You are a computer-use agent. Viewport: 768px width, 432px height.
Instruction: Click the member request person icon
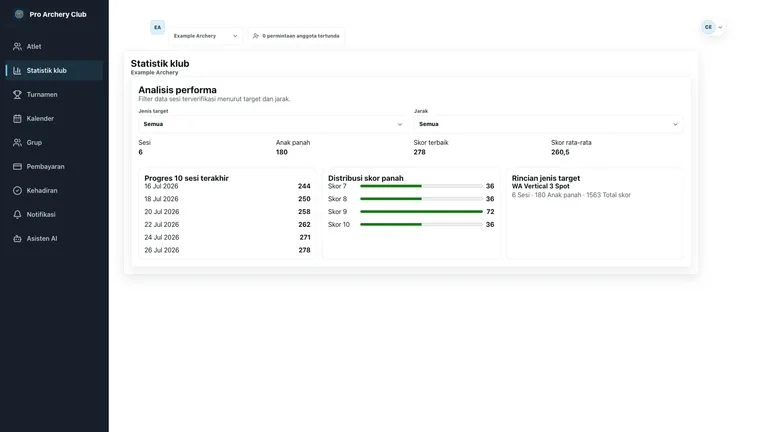click(256, 36)
